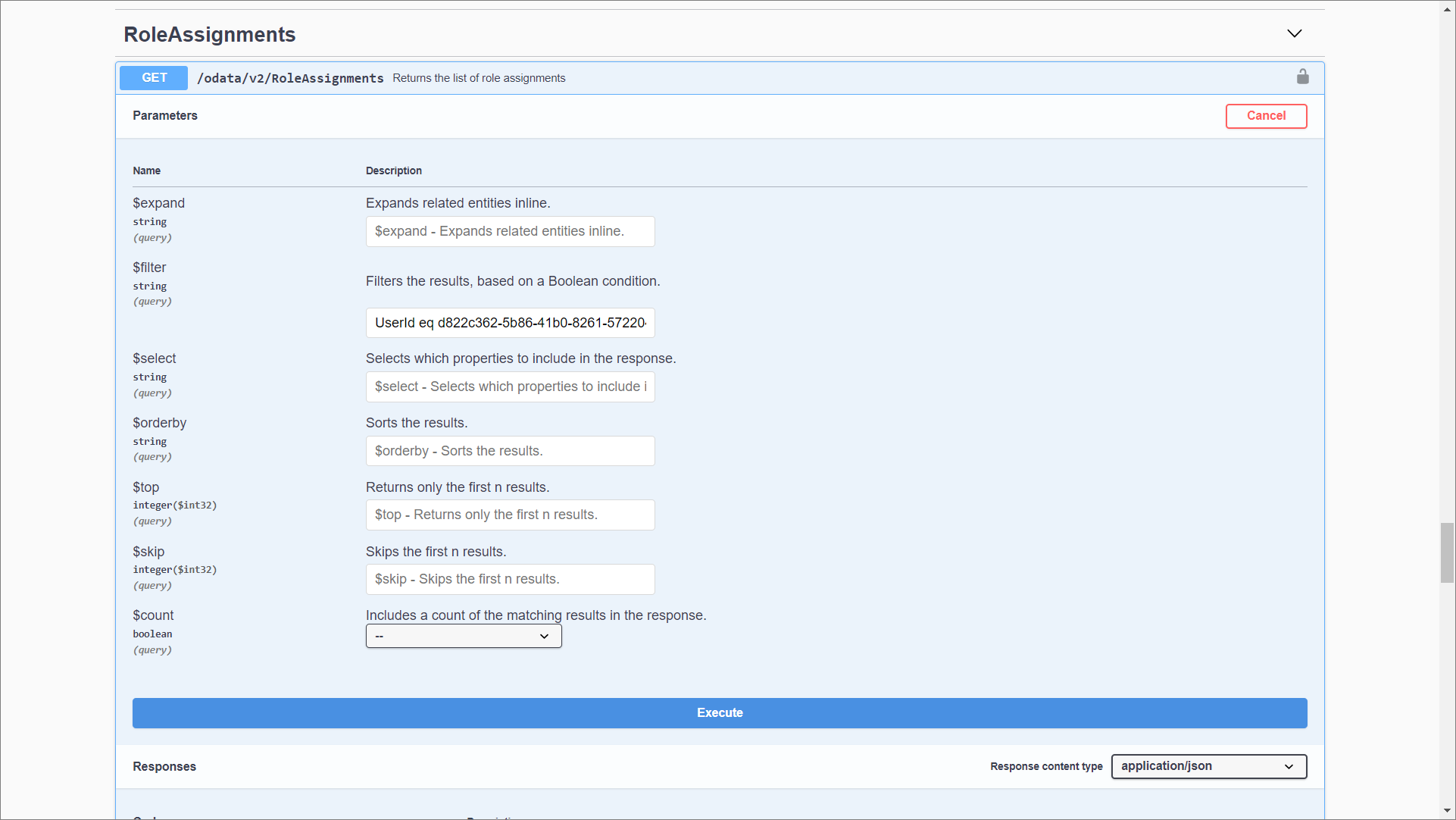Click the vertical scrollbar thumb
This screenshot has height=820, width=1456.
pos(1447,552)
